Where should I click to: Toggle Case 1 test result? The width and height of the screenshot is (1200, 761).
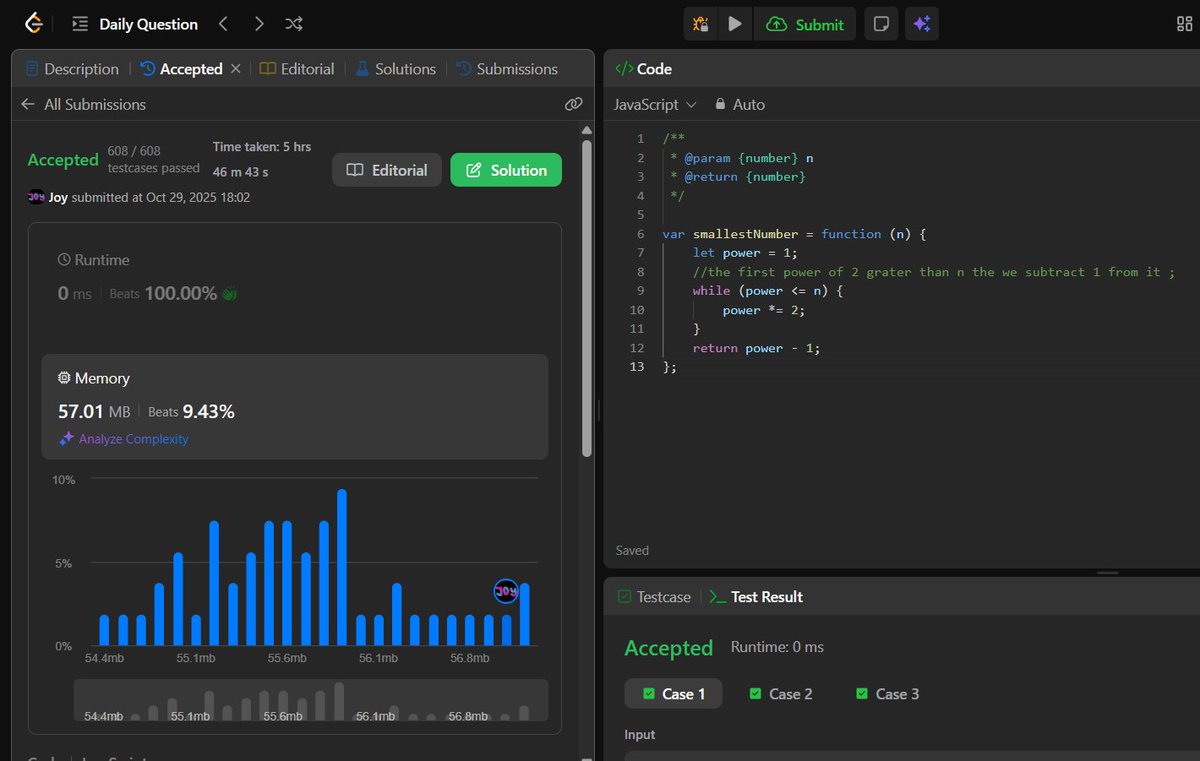click(x=673, y=693)
